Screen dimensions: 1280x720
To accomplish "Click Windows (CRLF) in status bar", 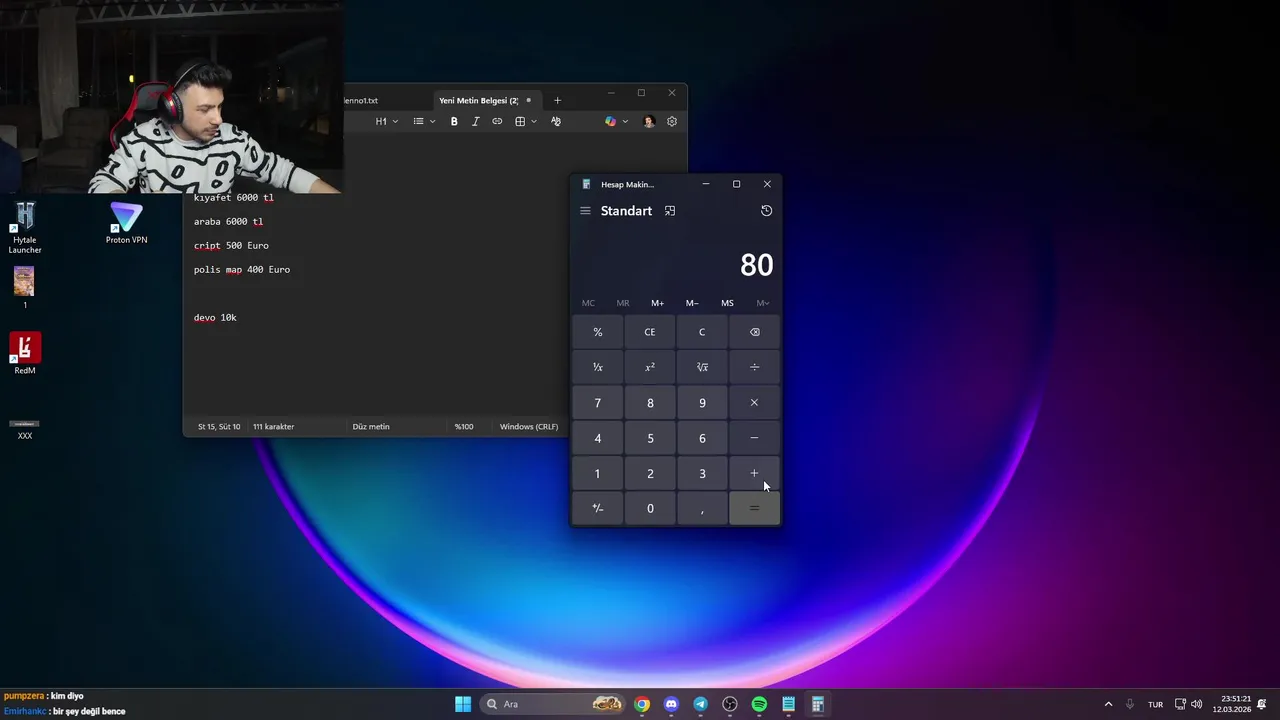I will 529,427.
